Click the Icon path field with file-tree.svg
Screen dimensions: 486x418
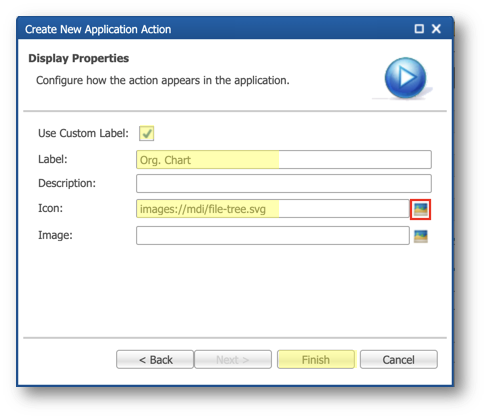point(273,209)
